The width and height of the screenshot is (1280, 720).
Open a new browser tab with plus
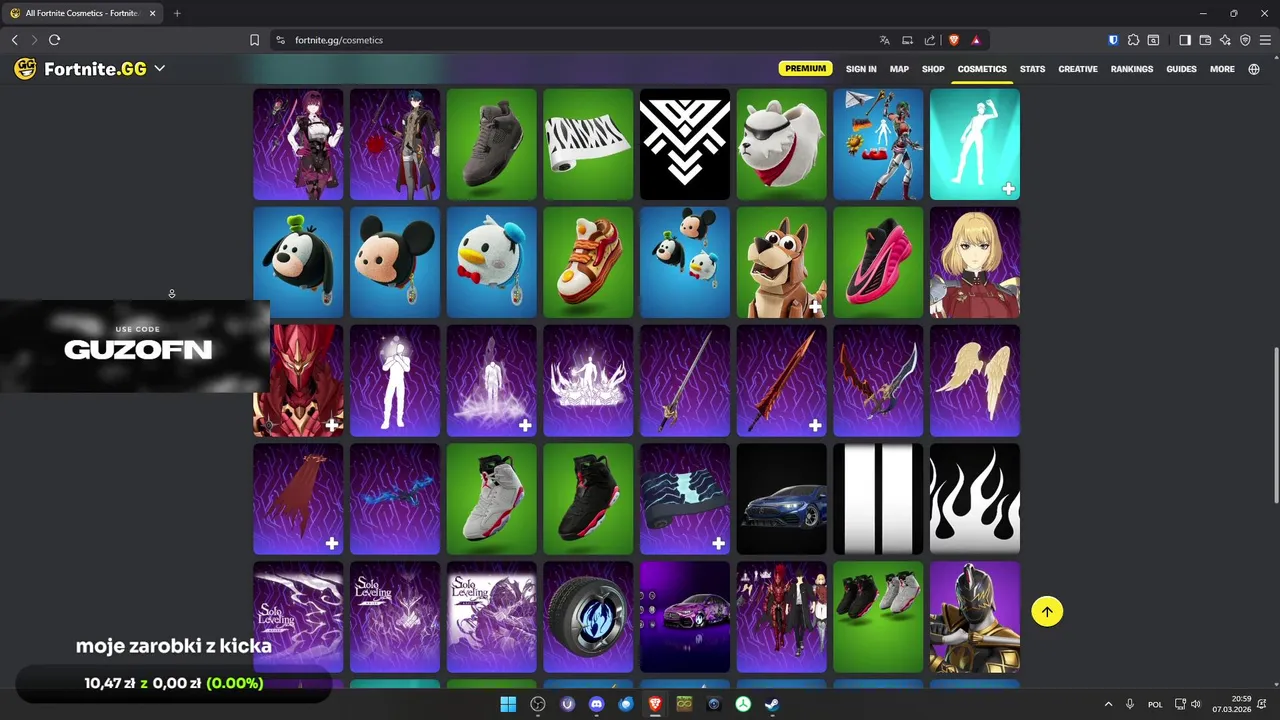coord(177,13)
